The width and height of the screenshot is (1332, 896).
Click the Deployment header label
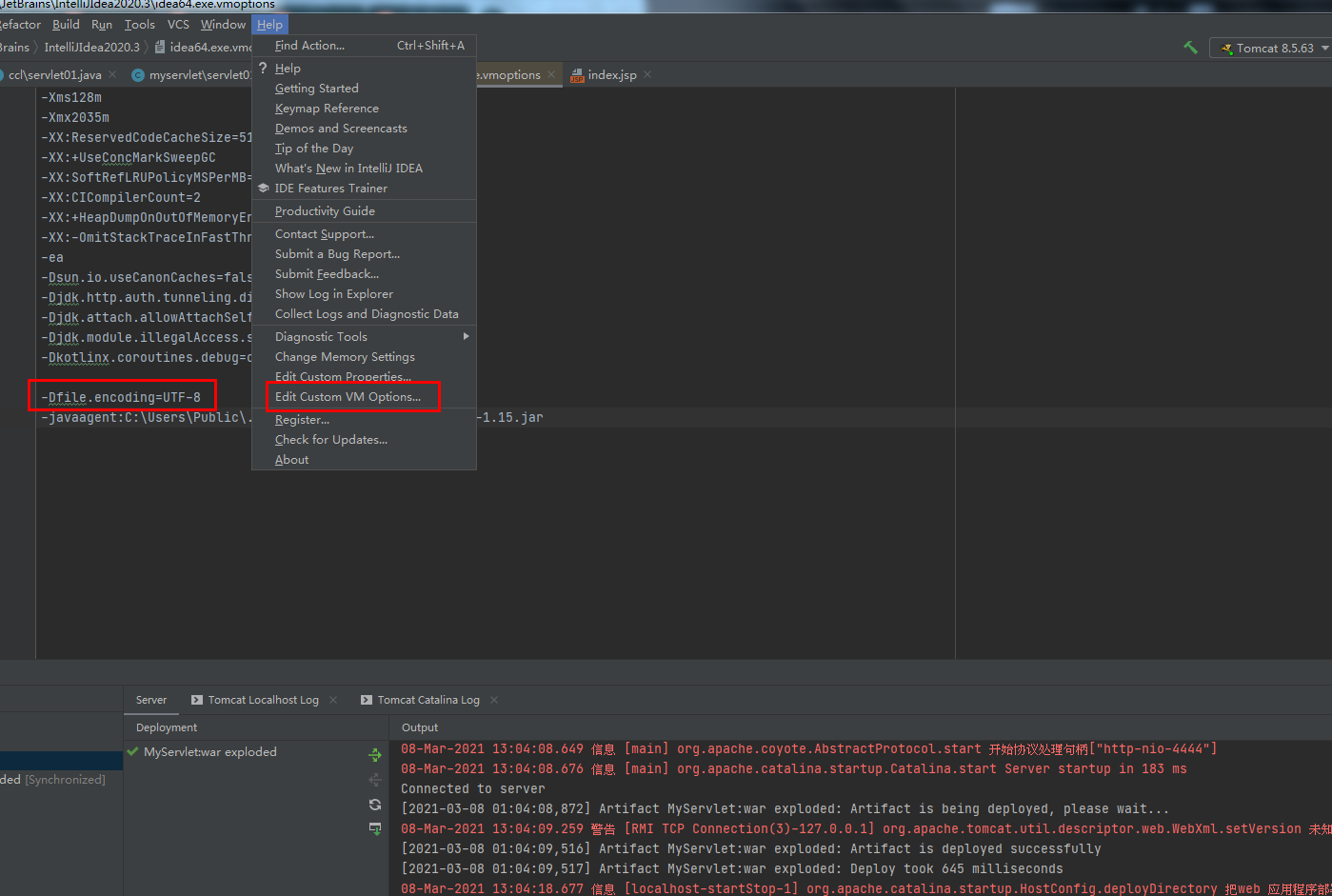click(x=167, y=727)
